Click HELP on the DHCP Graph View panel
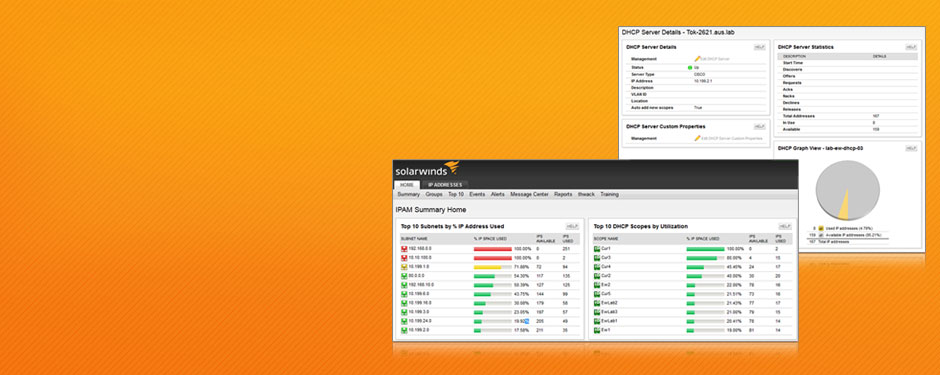Image resolution: width=940 pixels, height=375 pixels. click(911, 148)
